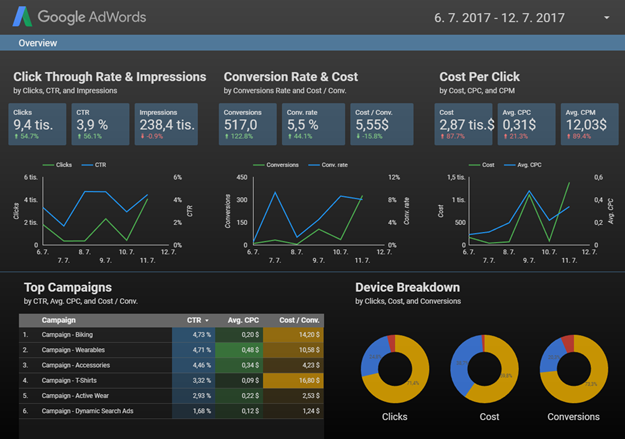
Task: Sort table by the CTR column arrow
Action: pos(207,321)
